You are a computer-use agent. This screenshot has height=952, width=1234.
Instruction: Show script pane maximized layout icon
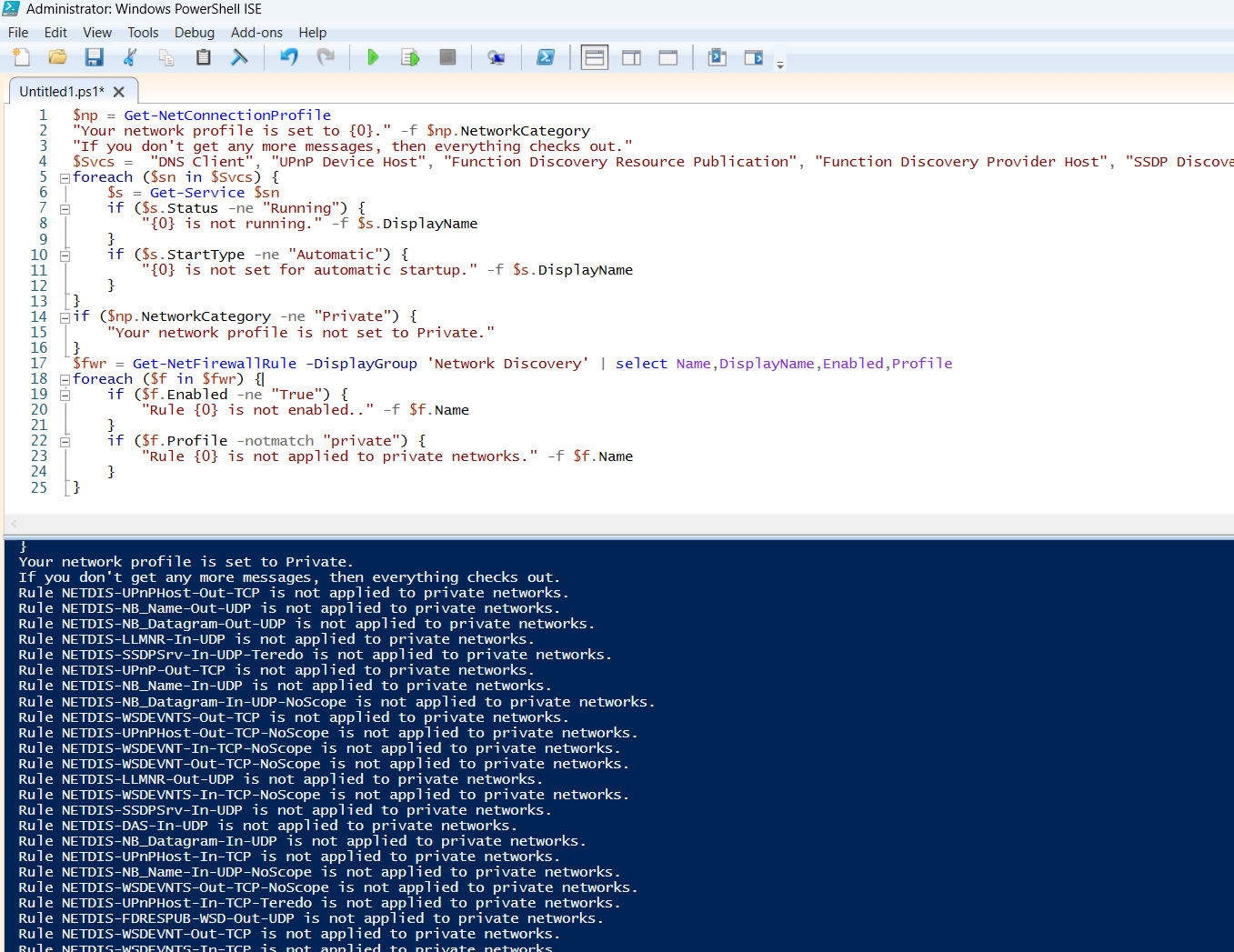pyautogui.click(x=668, y=57)
